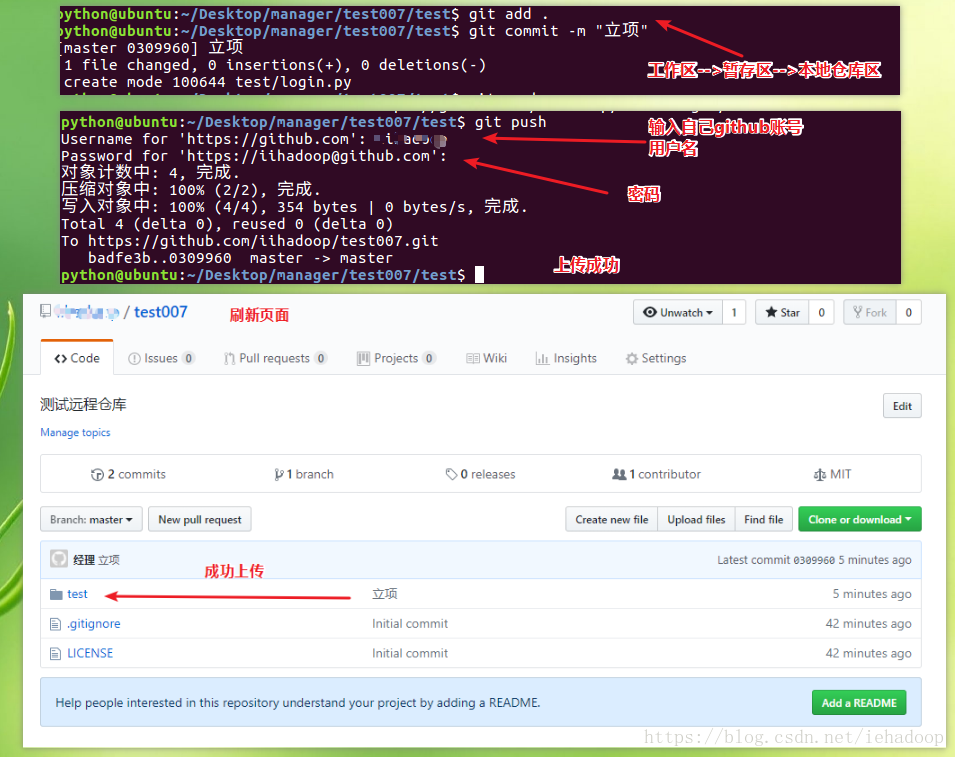This screenshot has width=955, height=757.
Task: Click the board icon on the Projects tab
Action: (363, 358)
